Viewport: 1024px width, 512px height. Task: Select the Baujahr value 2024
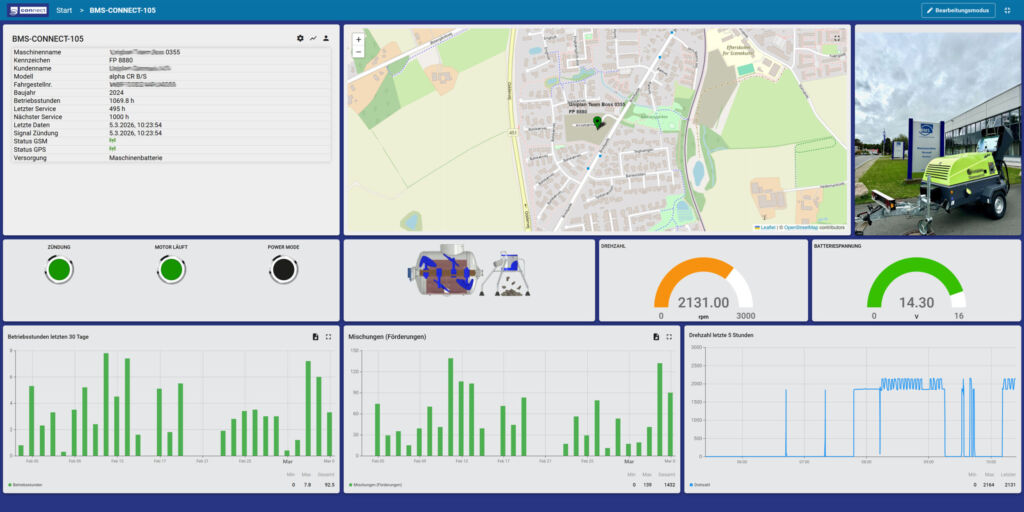116,93
